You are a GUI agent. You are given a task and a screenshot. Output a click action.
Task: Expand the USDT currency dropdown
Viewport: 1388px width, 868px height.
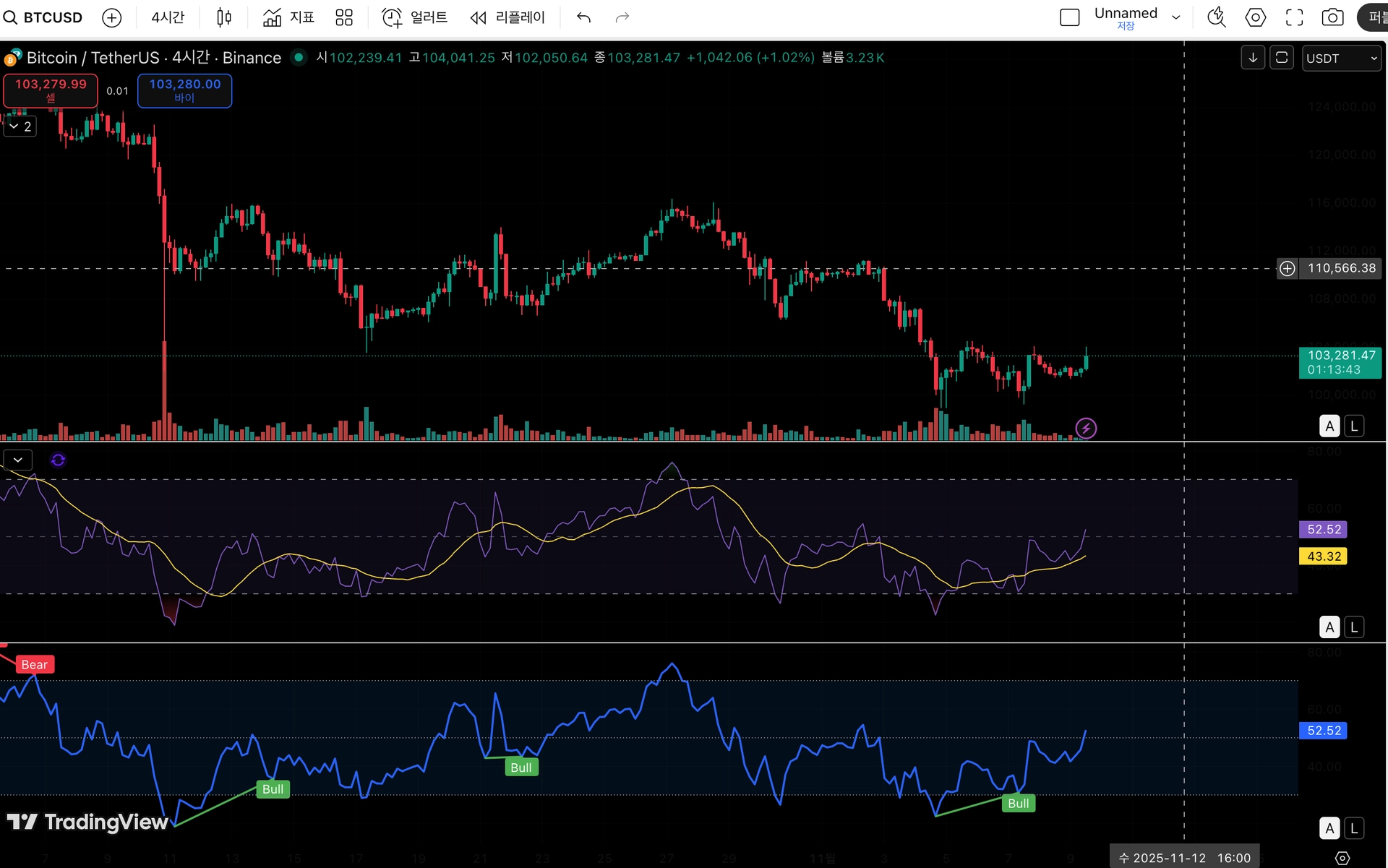tap(1342, 59)
